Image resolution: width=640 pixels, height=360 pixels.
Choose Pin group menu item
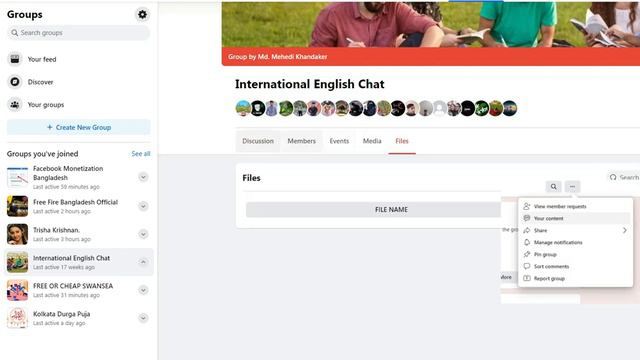point(575,254)
